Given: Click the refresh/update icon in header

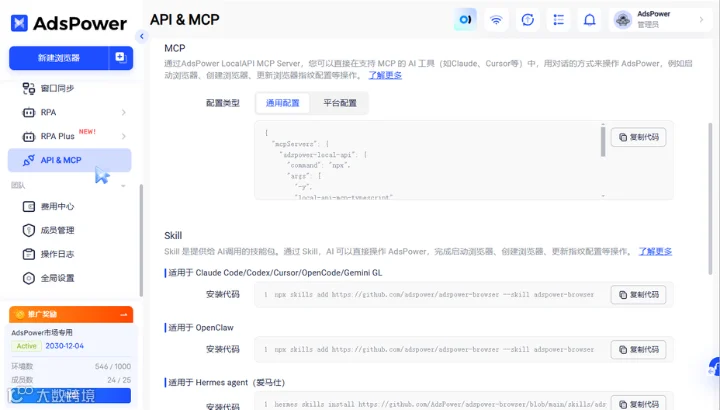Looking at the screenshot, I should (528, 20).
